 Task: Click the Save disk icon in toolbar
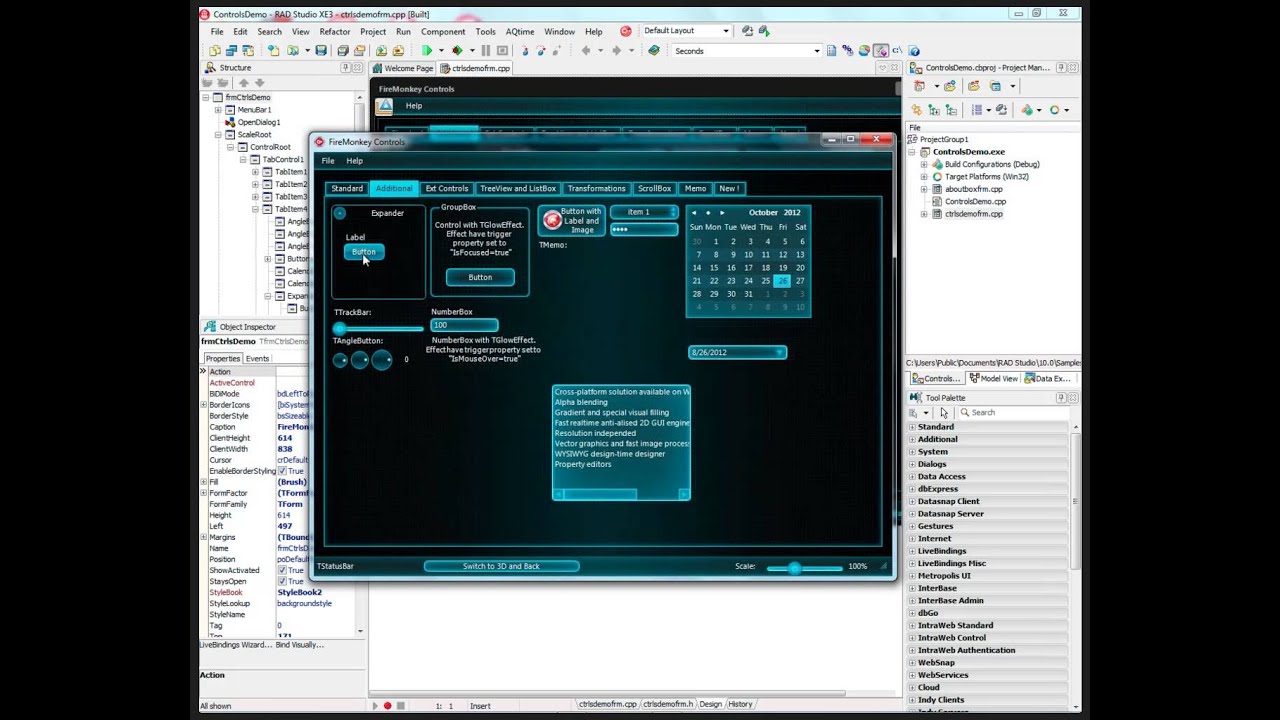coord(321,50)
